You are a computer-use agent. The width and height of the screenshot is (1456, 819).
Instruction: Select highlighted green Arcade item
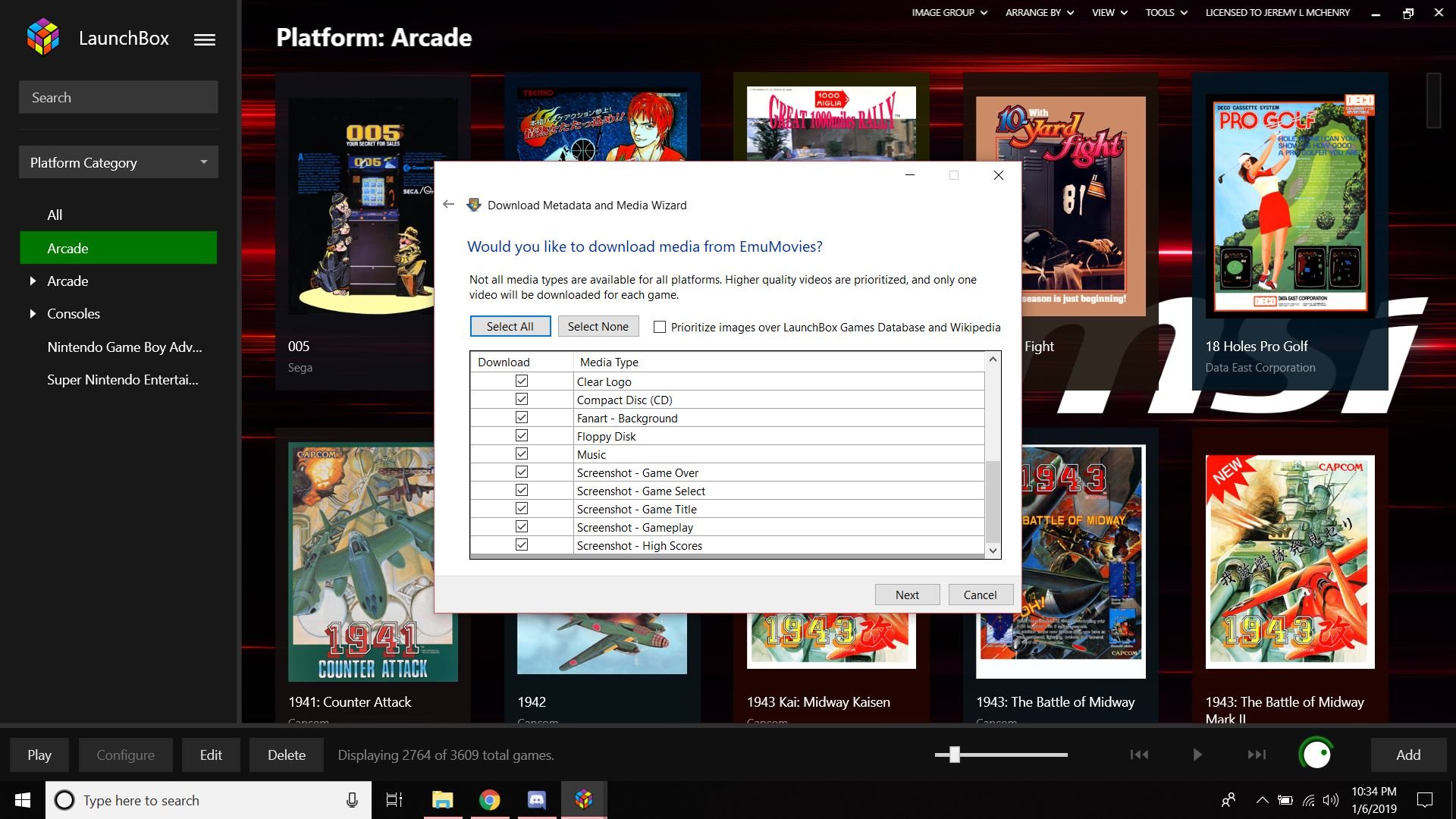pyautogui.click(x=118, y=248)
